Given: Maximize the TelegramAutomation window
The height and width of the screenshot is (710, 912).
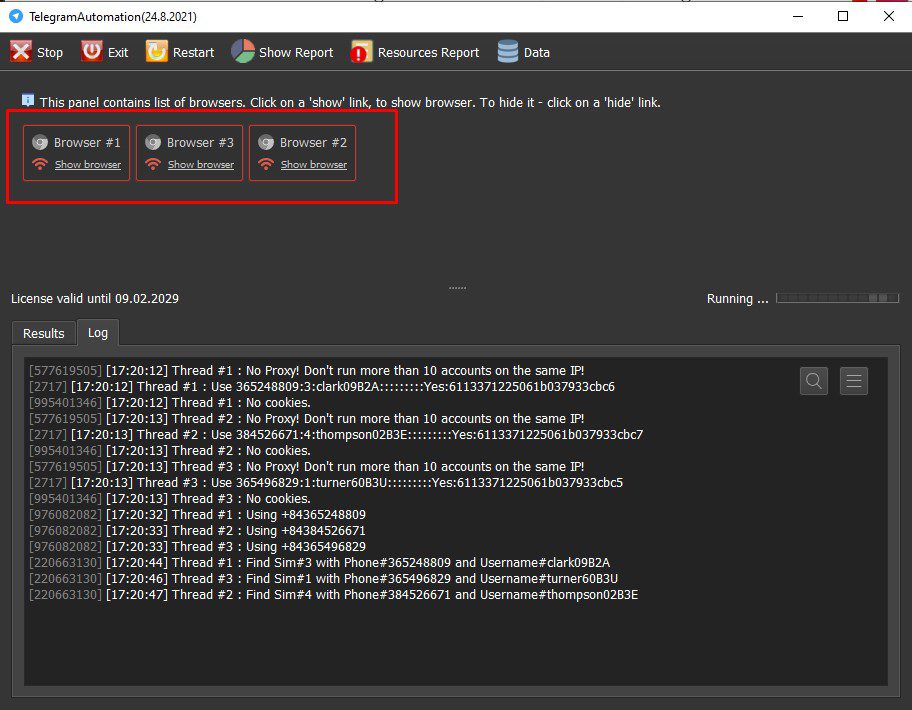Looking at the screenshot, I should pyautogui.click(x=843, y=16).
